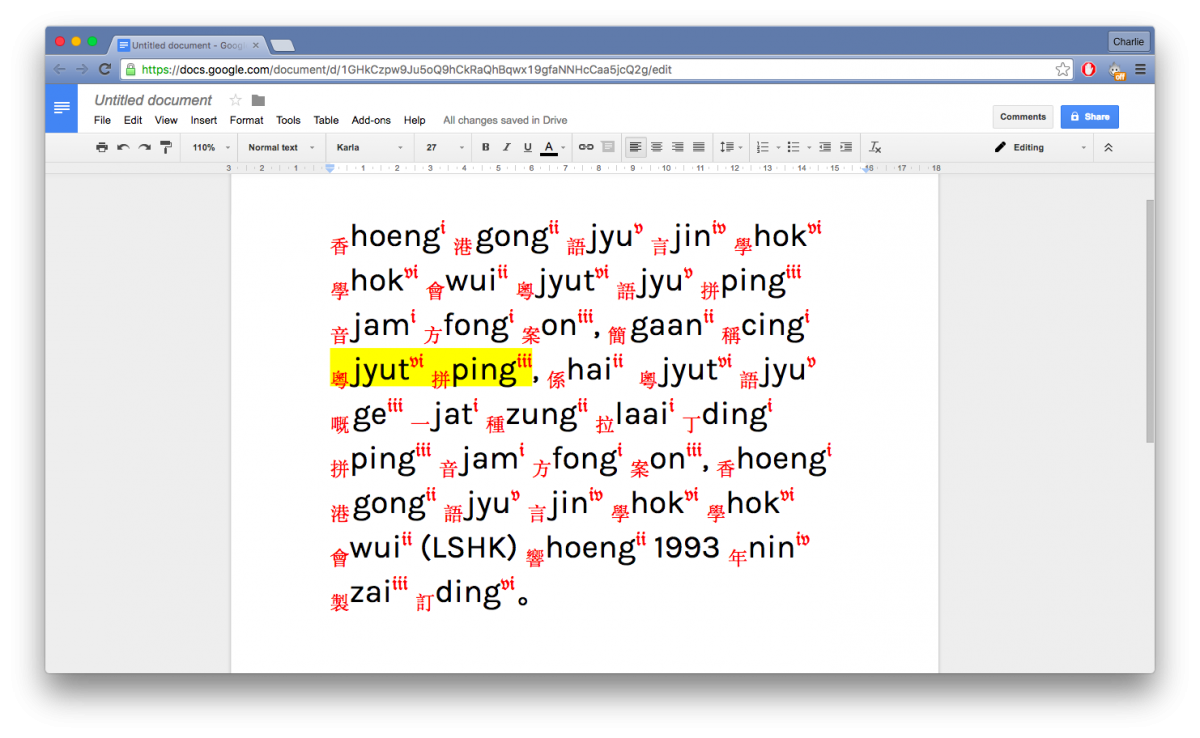The height and width of the screenshot is (738, 1200).
Task: Select the 'Untitled document' browser tab
Action: click(x=187, y=45)
